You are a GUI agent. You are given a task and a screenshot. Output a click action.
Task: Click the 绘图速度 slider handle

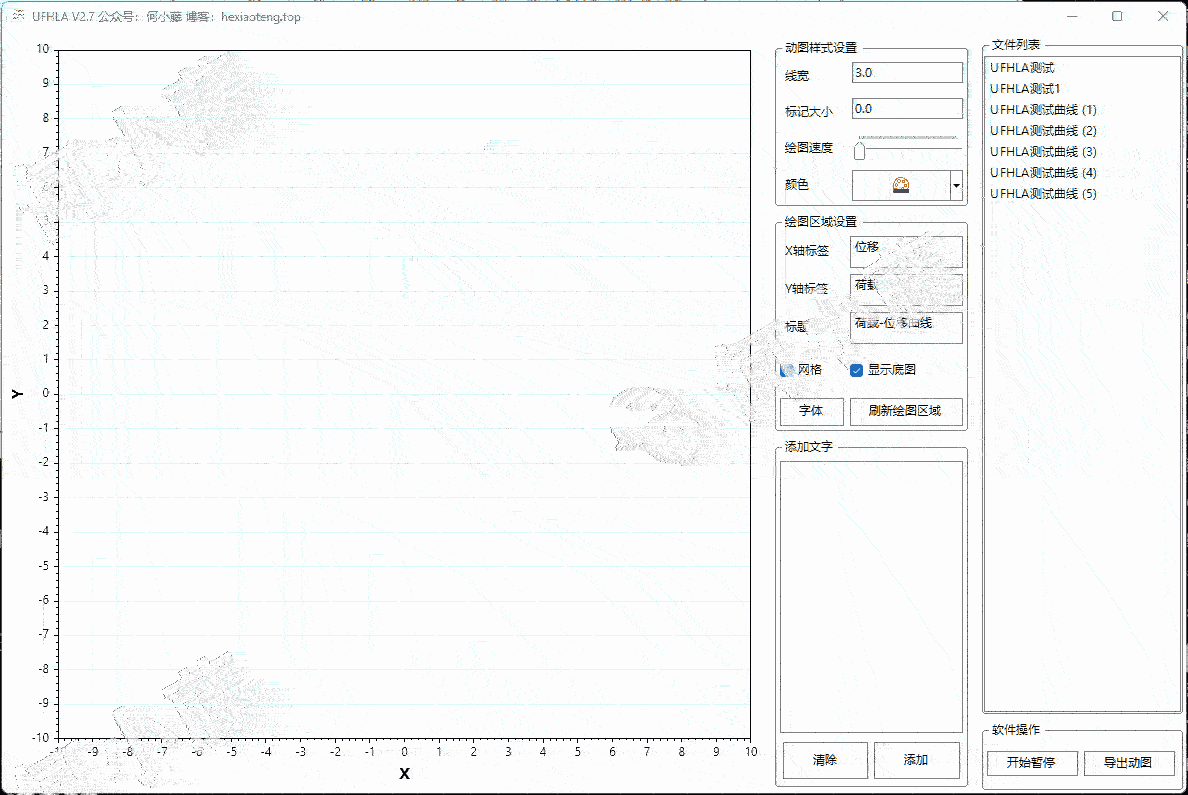point(859,151)
